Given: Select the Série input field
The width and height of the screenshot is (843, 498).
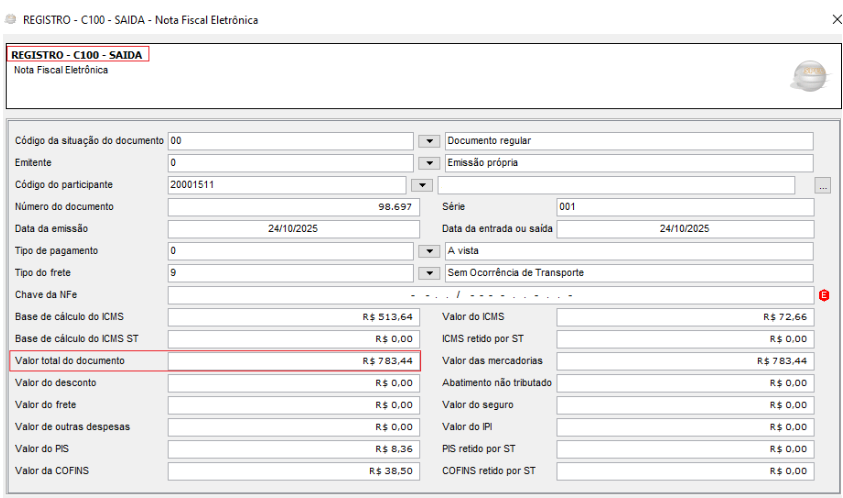Looking at the screenshot, I should pyautogui.click(x=684, y=207).
